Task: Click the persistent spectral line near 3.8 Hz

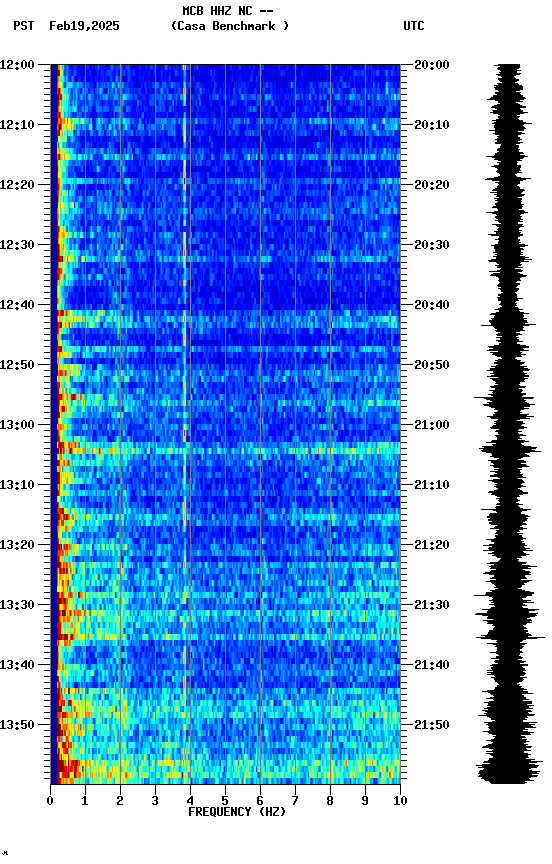Action: point(185,424)
